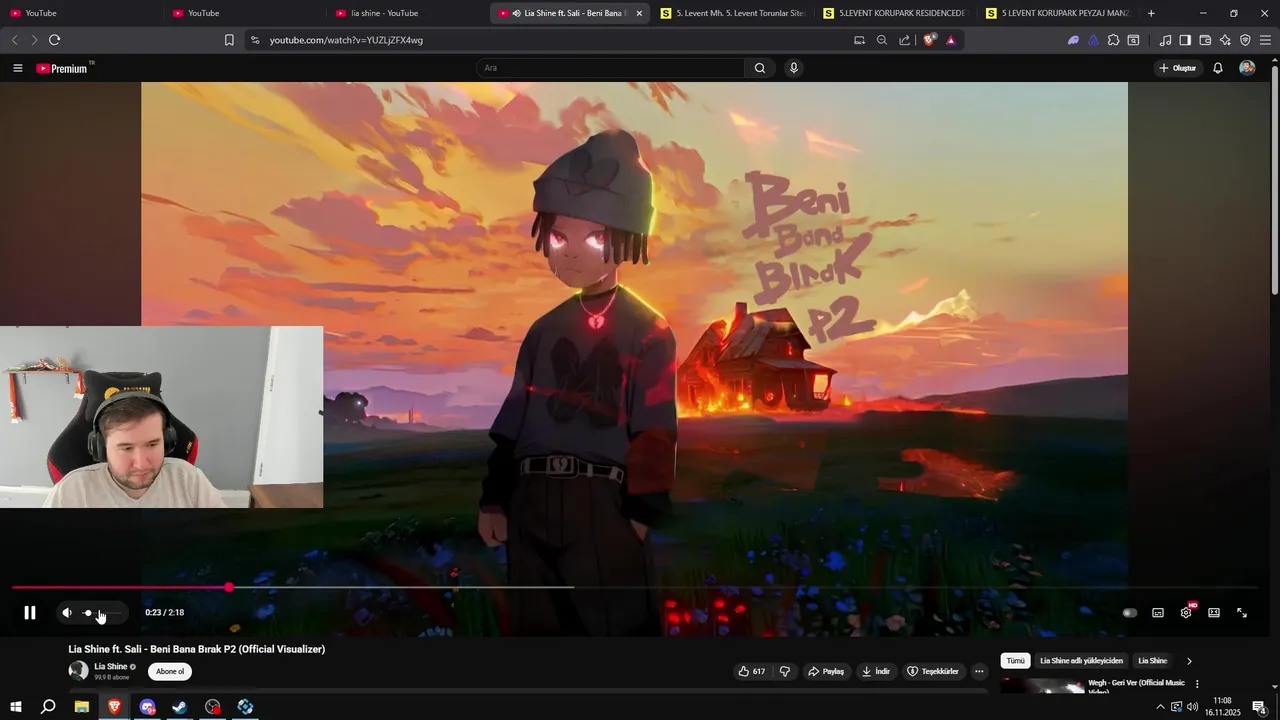1280x720 pixels.
Task: Like the video (617 likes)
Action: (752, 671)
